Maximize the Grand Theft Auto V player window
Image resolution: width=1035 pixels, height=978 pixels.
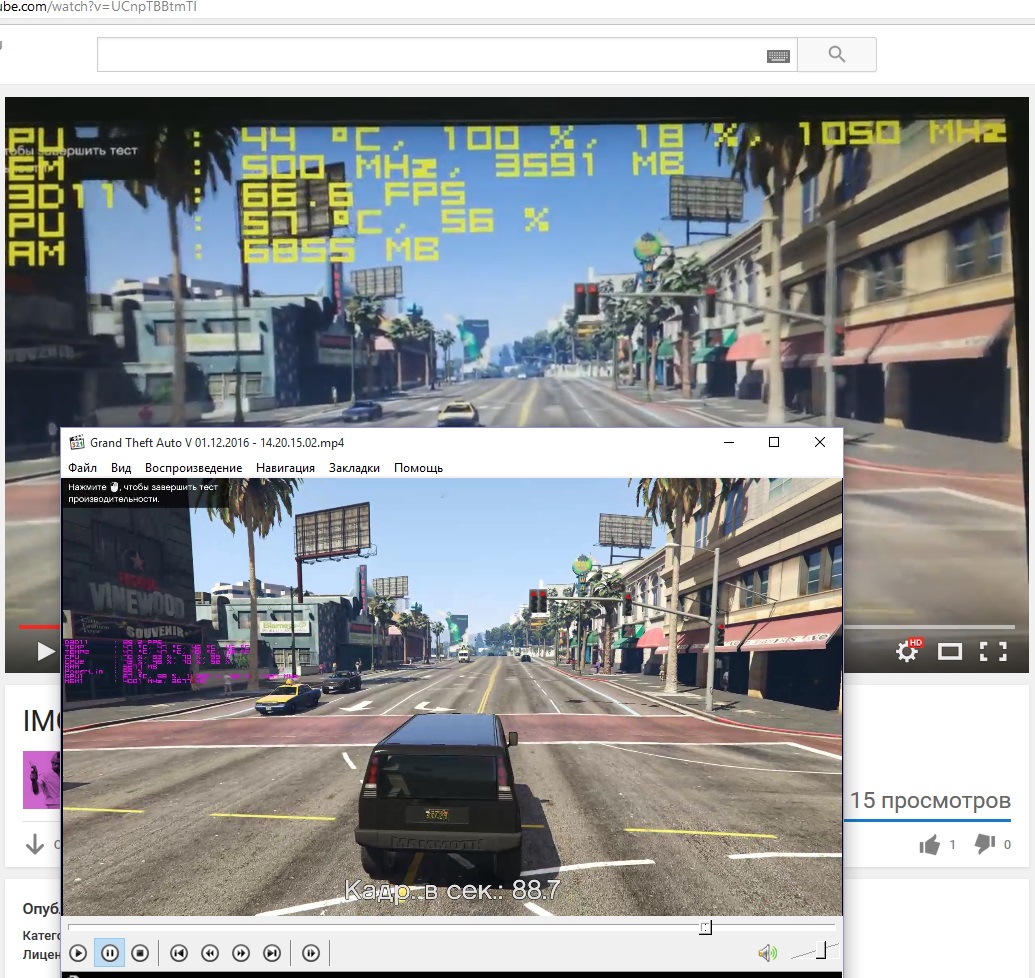pos(774,442)
